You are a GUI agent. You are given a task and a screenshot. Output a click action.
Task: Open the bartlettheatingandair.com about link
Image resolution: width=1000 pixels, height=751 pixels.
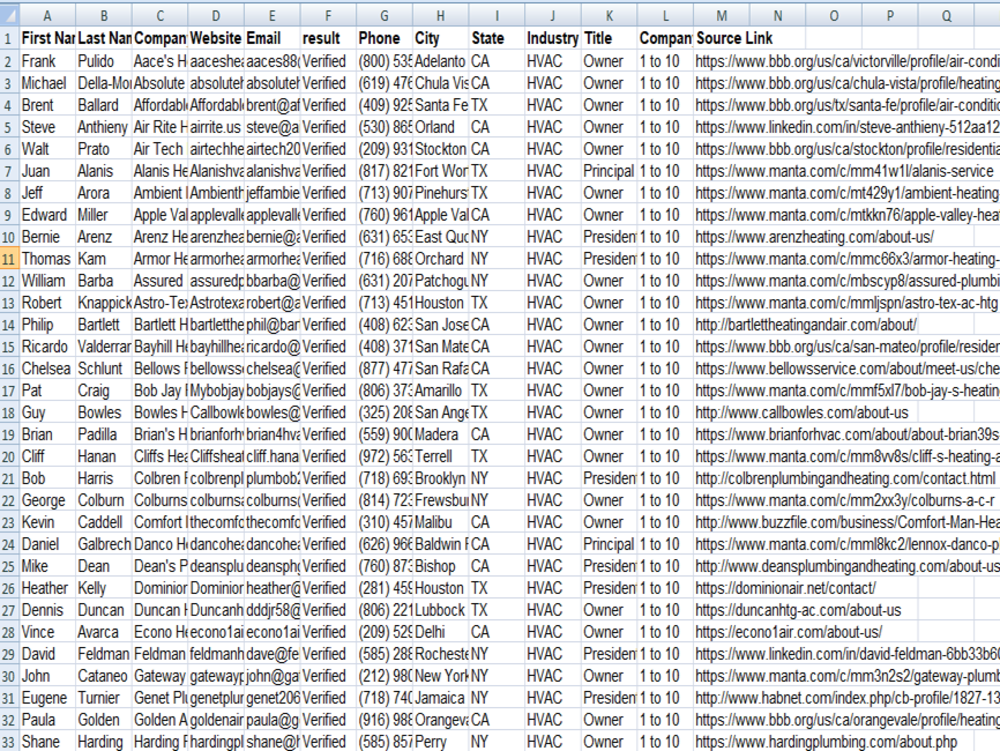(x=805, y=325)
